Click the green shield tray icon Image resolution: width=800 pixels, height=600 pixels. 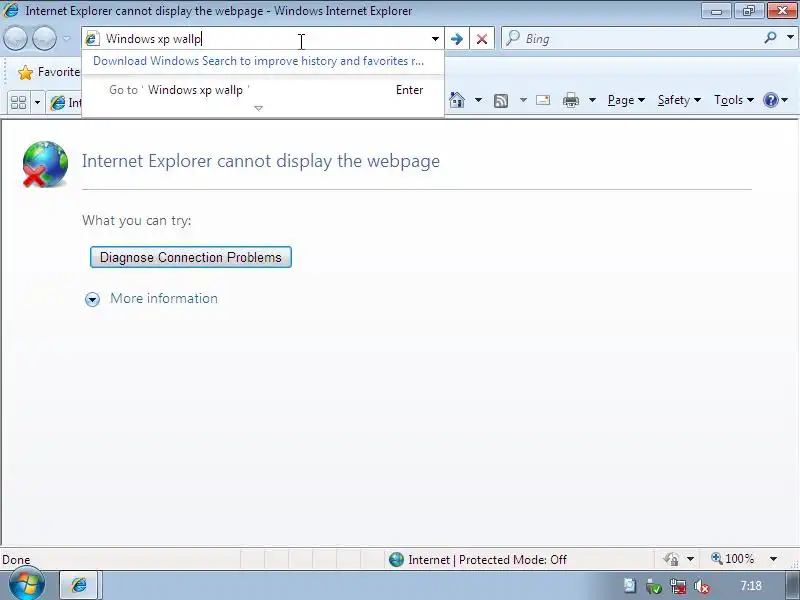tap(654, 586)
